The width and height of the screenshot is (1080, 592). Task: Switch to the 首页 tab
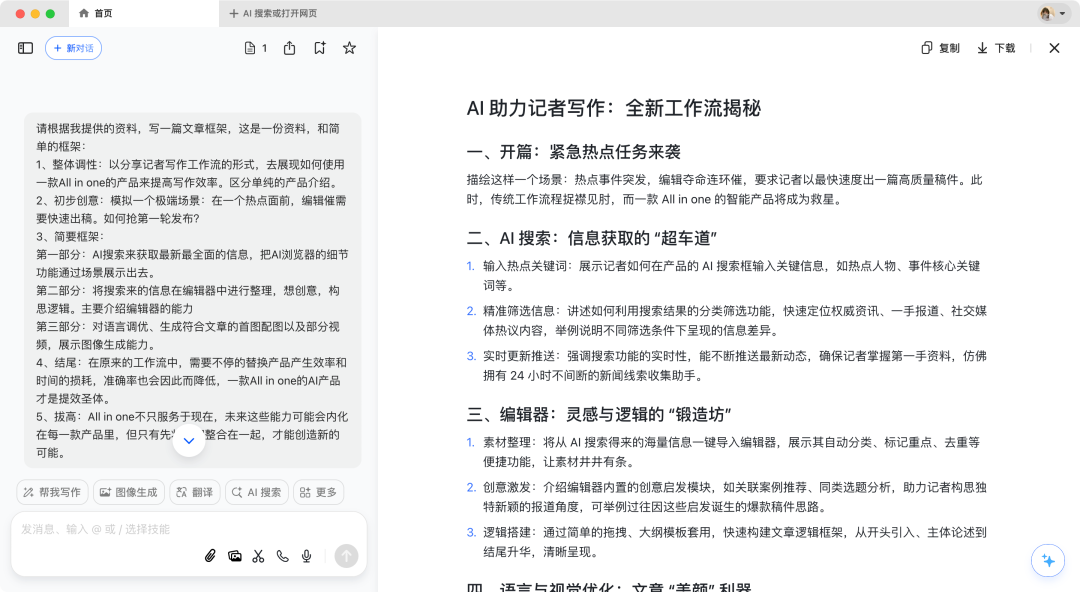click(x=110, y=14)
